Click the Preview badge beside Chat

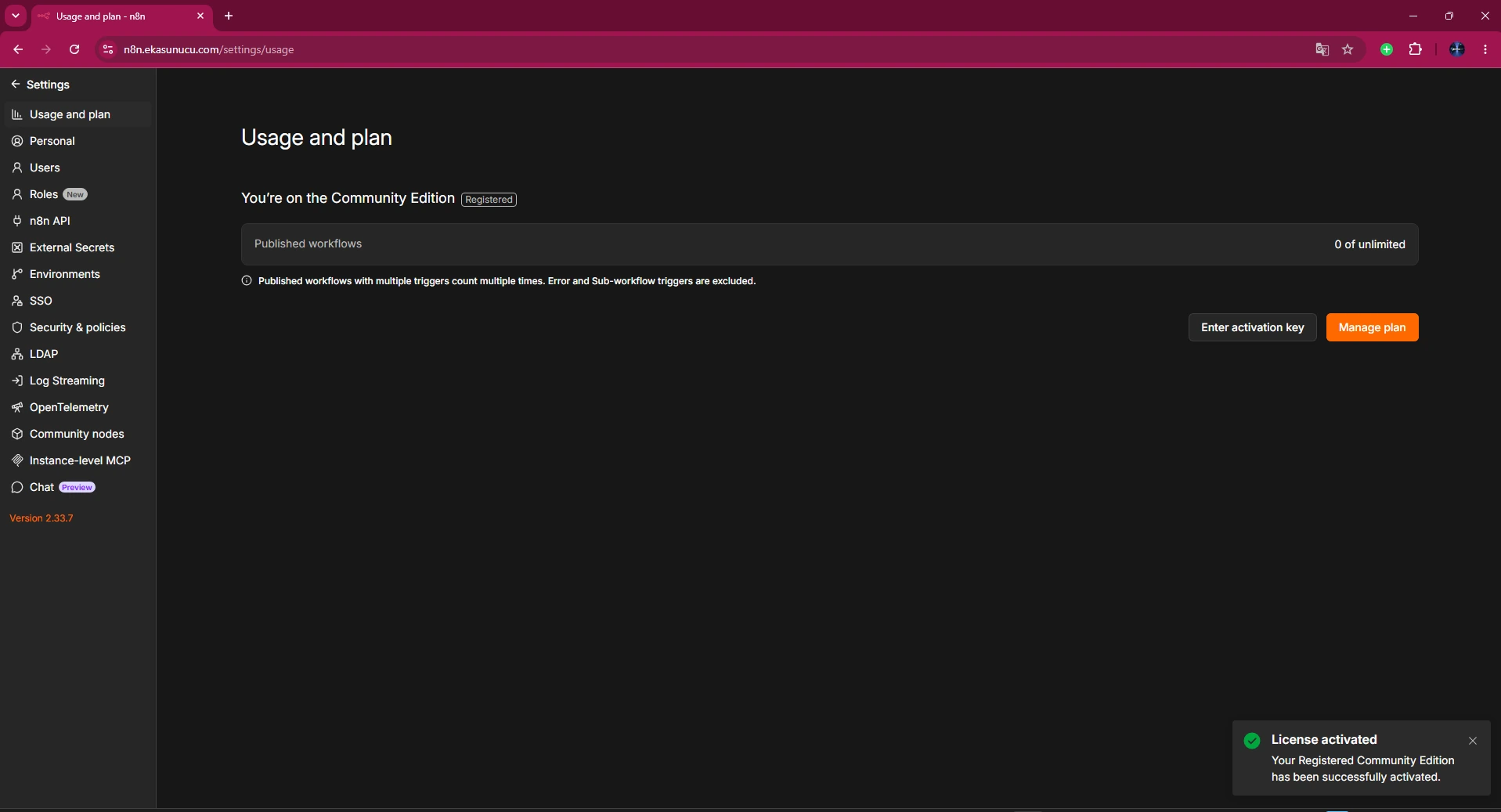(77, 487)
